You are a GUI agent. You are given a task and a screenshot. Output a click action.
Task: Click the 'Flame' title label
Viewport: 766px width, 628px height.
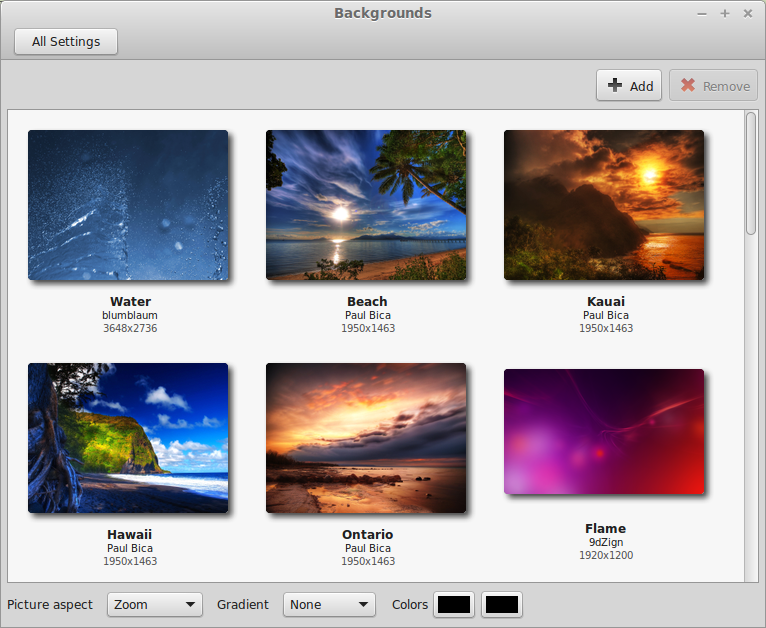[x=606, y=528]
